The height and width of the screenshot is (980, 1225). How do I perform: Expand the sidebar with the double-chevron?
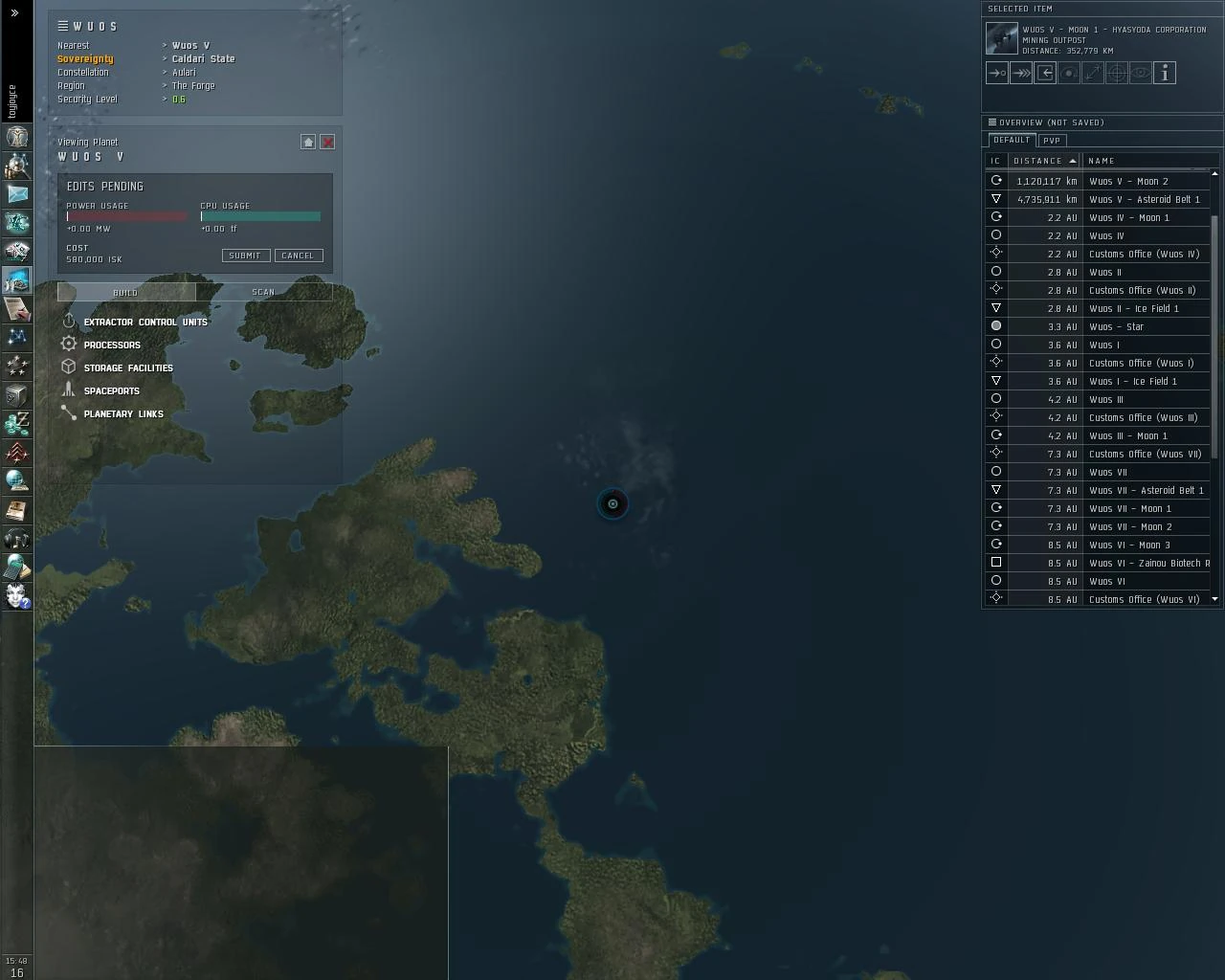14,12
